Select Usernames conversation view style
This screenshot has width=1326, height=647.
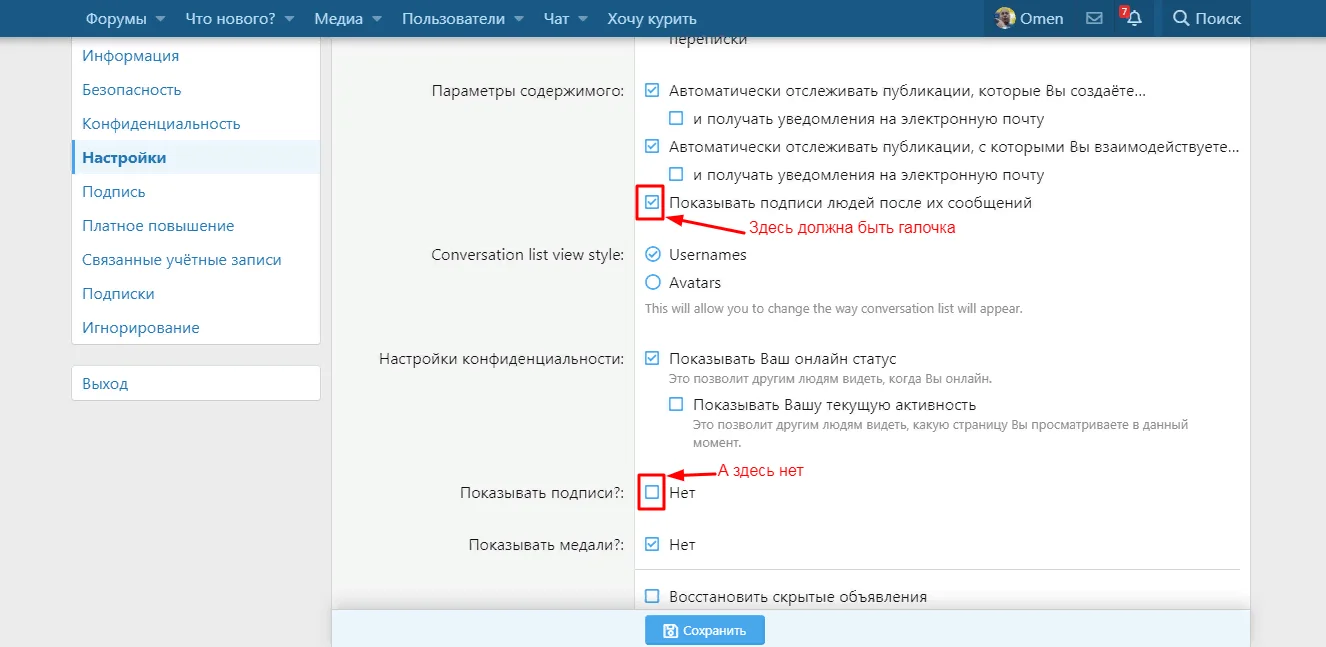[652, 254]
